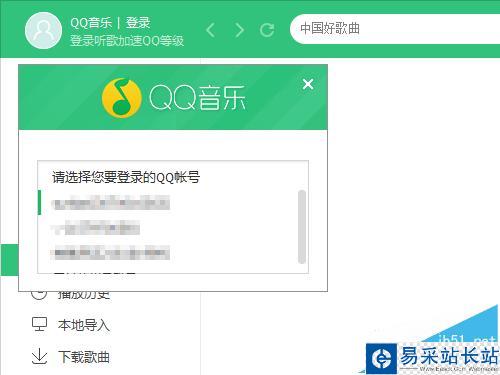This screenshot has height=375, width=500.
Task: Click the QQ音乐 text in the header
Action: click(91, 23)
